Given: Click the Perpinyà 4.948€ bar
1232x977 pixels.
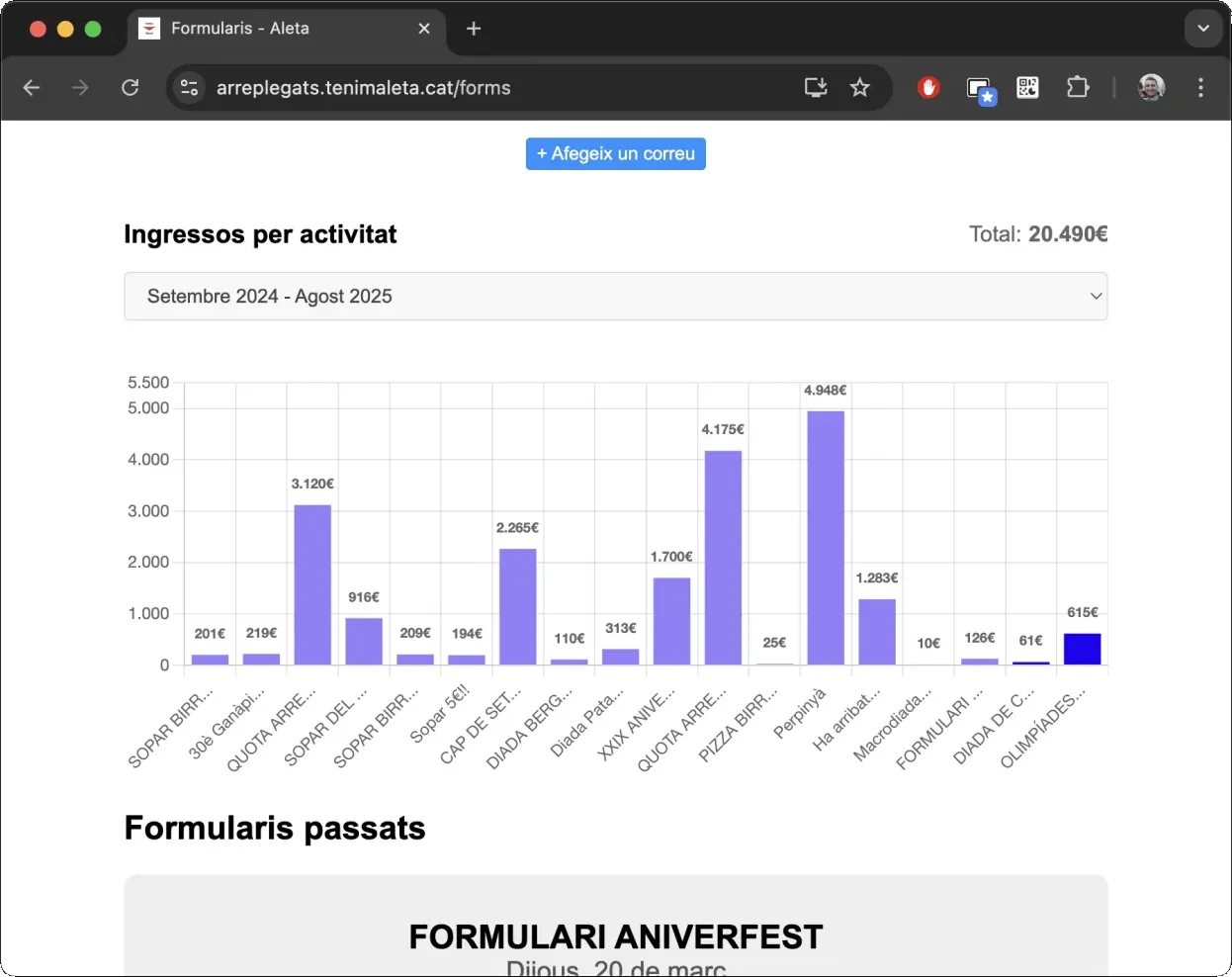Looking at the screenshot, I should pyautogui.click(x=826, y=538).
